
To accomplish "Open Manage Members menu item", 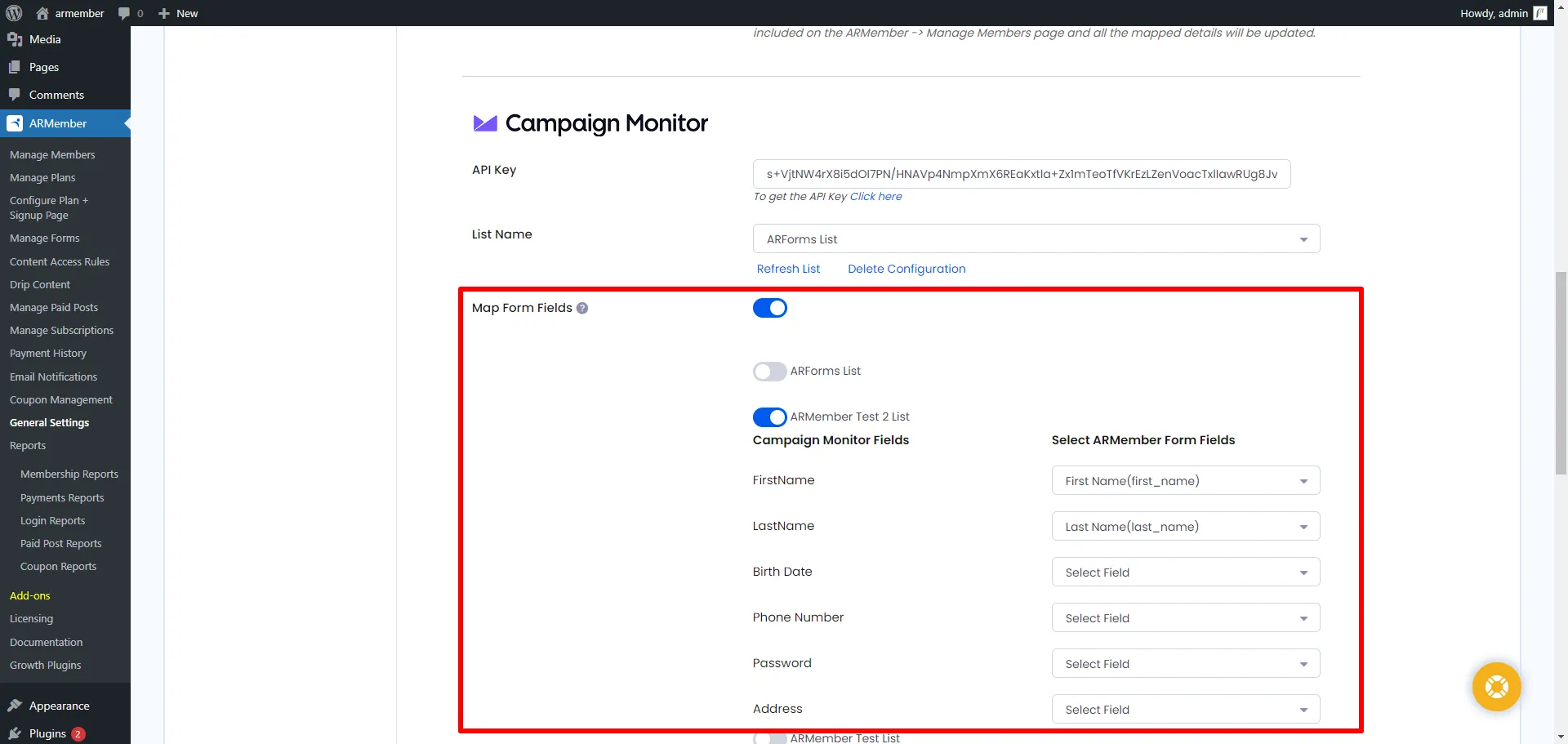I will 52,154.
